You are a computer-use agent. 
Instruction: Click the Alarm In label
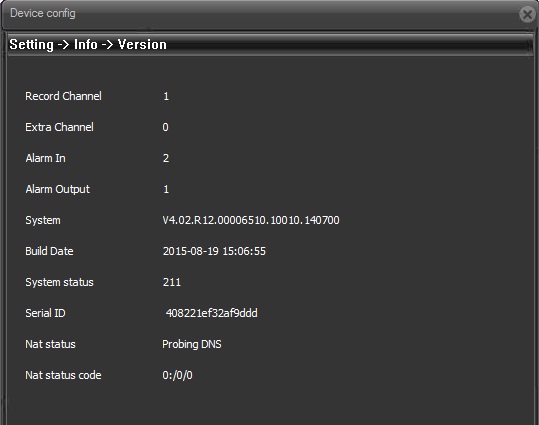[45, 158]
